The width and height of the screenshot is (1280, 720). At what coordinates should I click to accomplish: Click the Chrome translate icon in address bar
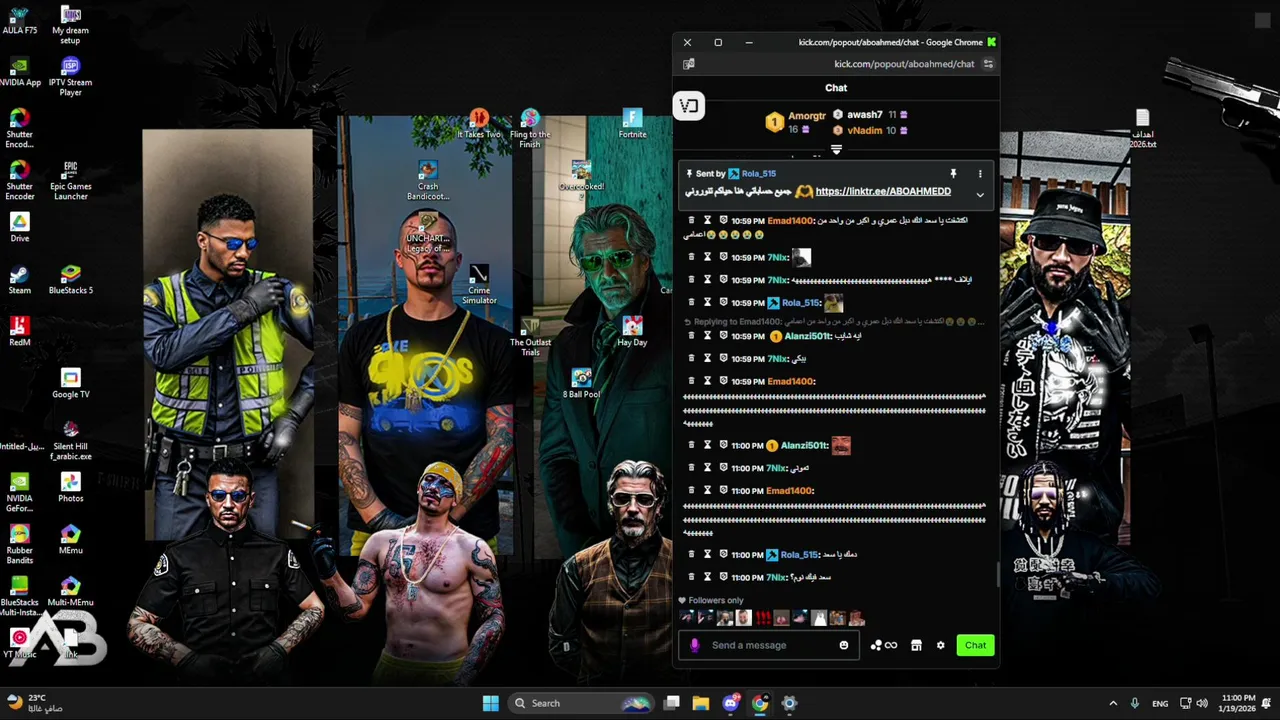pos(689,64)
